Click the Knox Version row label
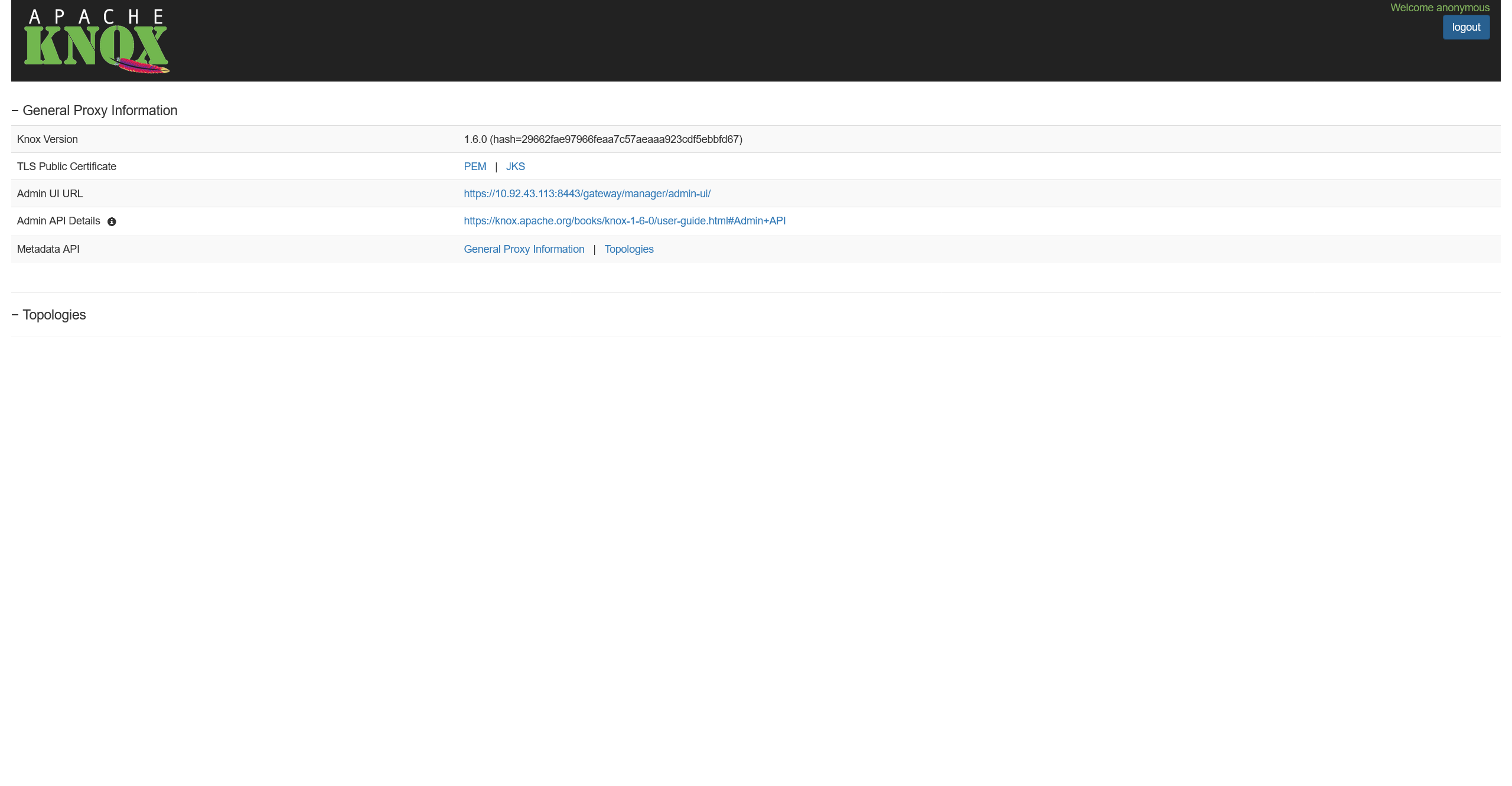This screenshot has width=1512, height=786. tap(47, 139)
